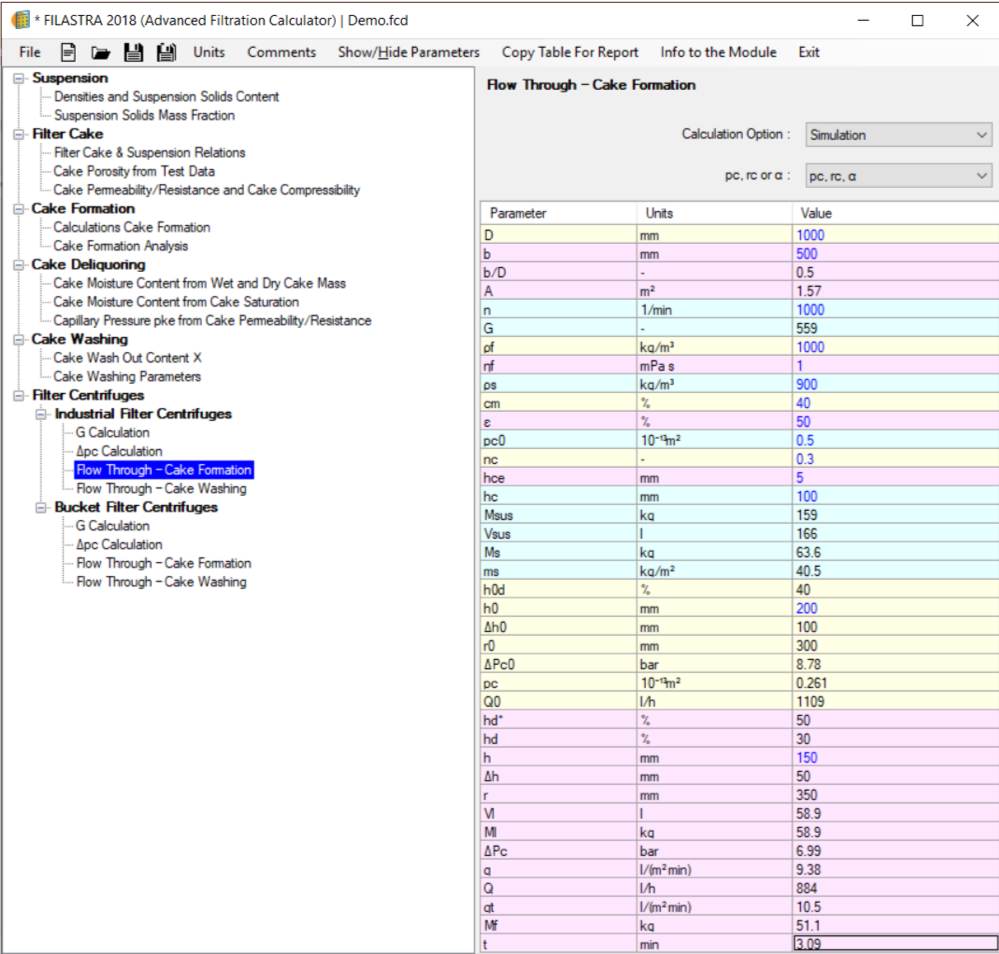Click the Units column header
Screen dimensions: 999x954
pyautogui.click(x=714, y=213)
